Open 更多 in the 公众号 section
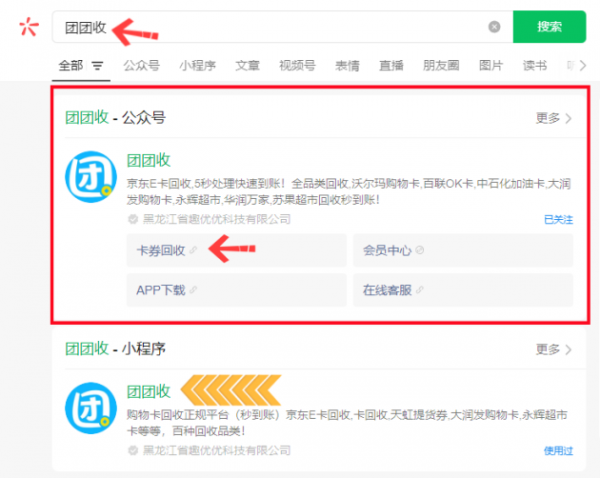The width and height of the screenshot is (600, 478). click(x=553, y=118)
